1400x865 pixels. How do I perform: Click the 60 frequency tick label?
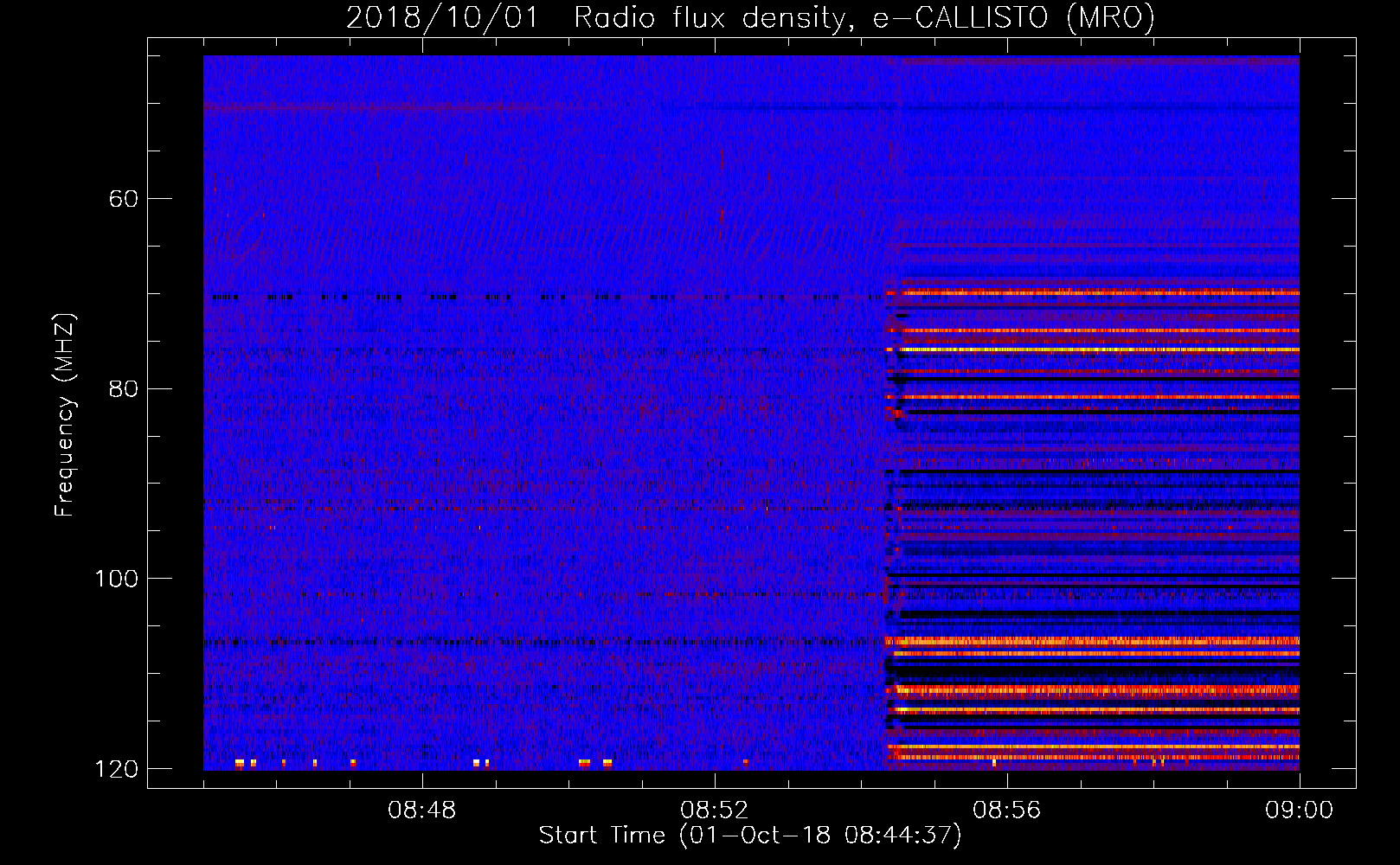click(x=123, y=199)
